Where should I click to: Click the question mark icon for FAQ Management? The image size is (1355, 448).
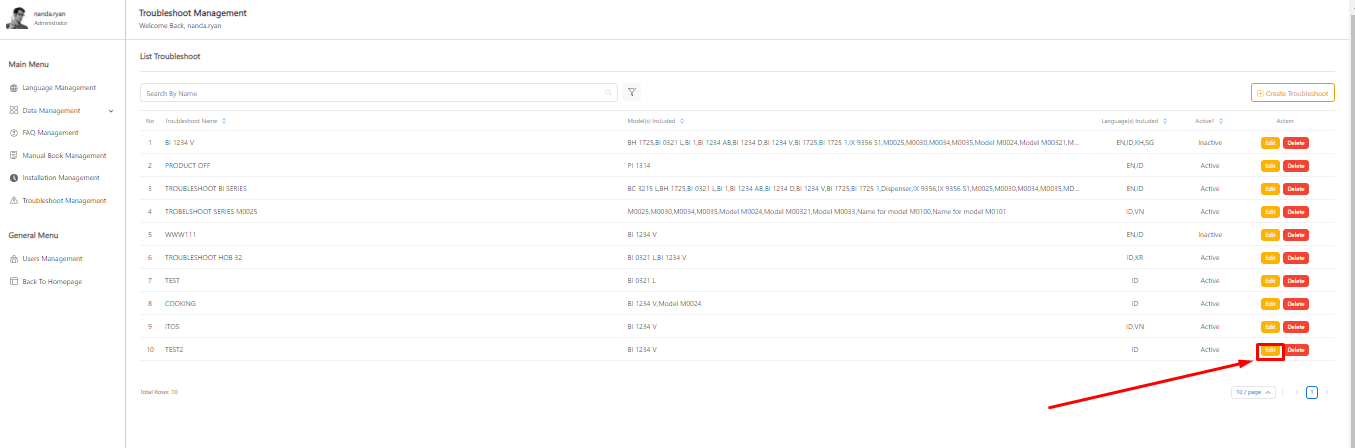click(x=14, y=133)
